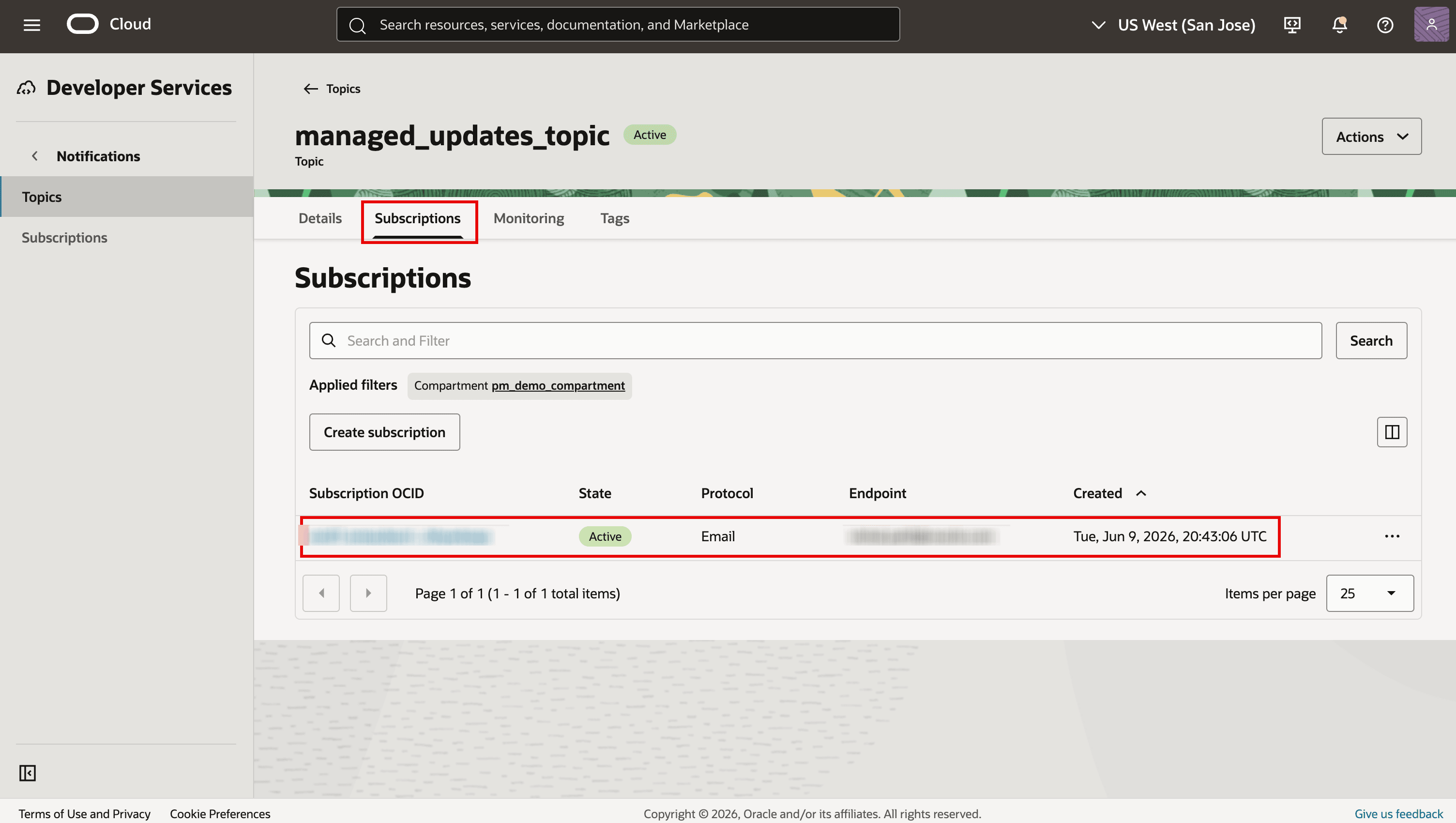Go to the previous page arrow

[321, 593]
